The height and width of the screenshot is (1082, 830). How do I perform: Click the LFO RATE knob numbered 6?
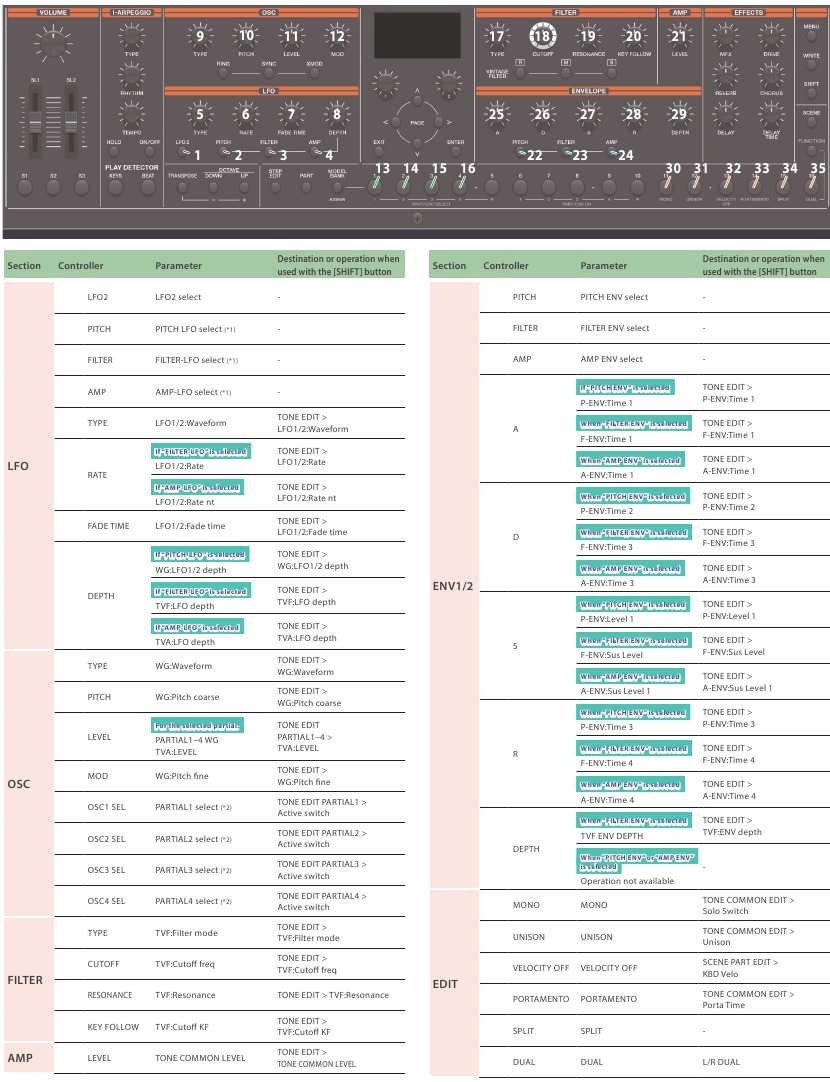(246, 114)
